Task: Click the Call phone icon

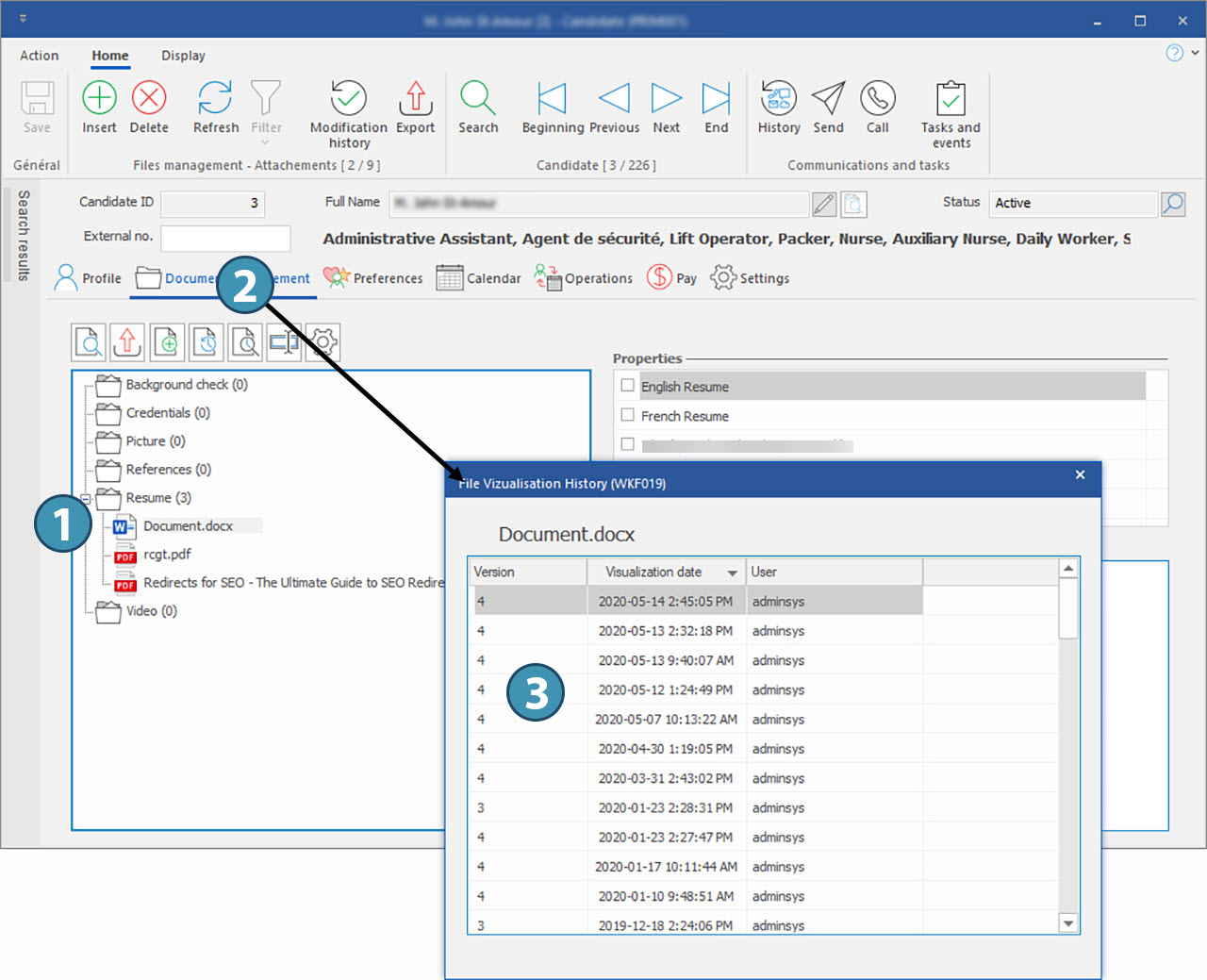Action: (877, 98)
